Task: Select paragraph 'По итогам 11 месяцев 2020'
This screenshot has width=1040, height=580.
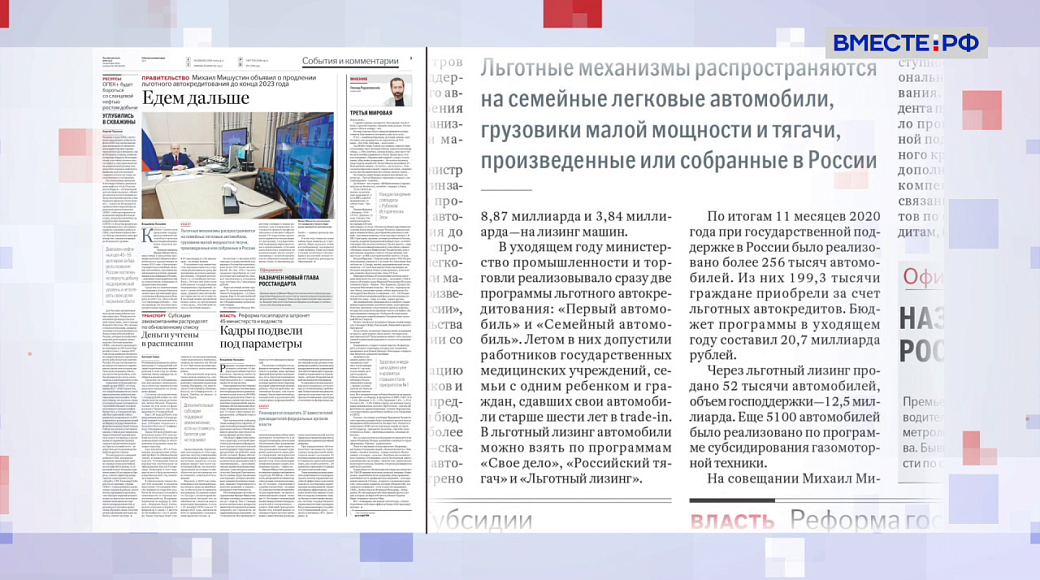Action: click(x=785, y=286)
